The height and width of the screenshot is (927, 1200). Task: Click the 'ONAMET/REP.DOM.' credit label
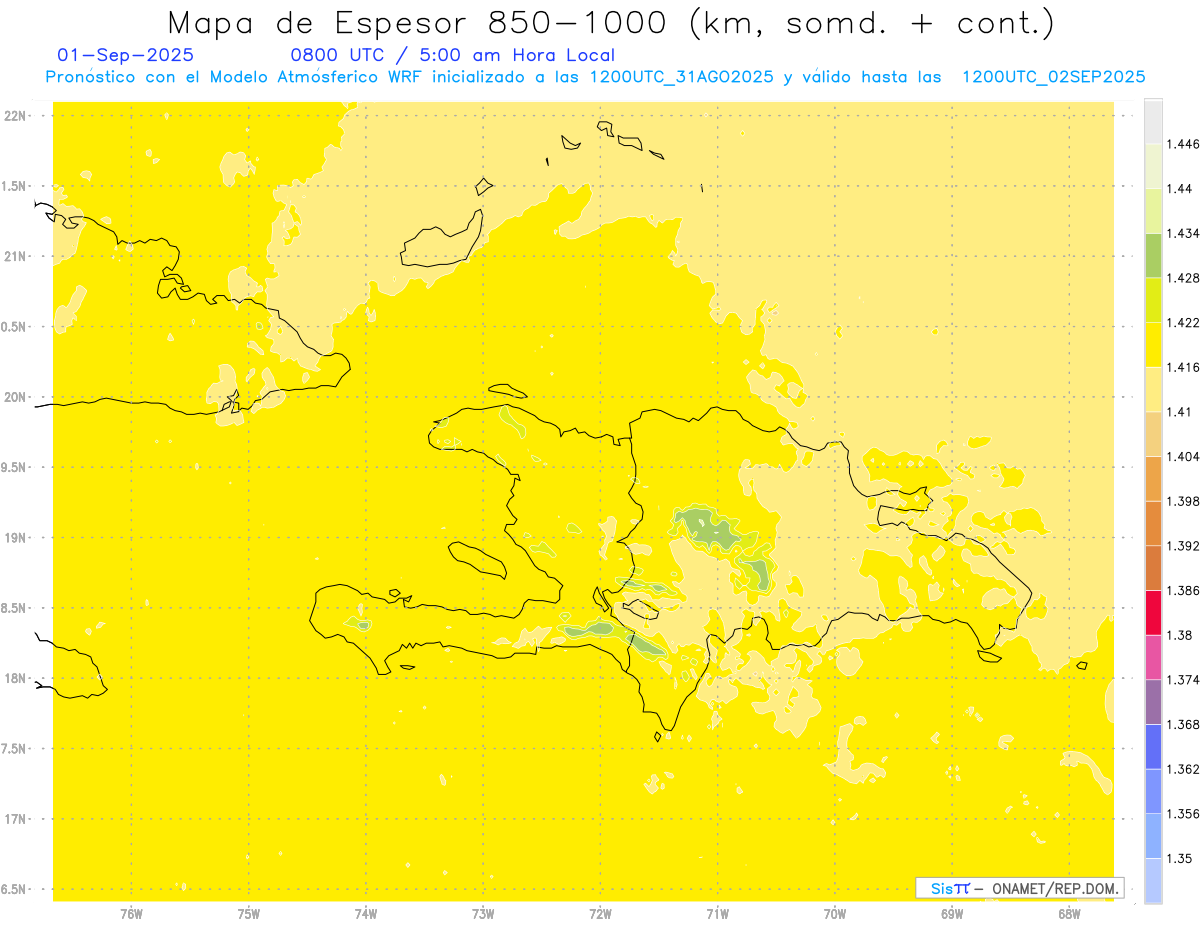coord(1056,888)
